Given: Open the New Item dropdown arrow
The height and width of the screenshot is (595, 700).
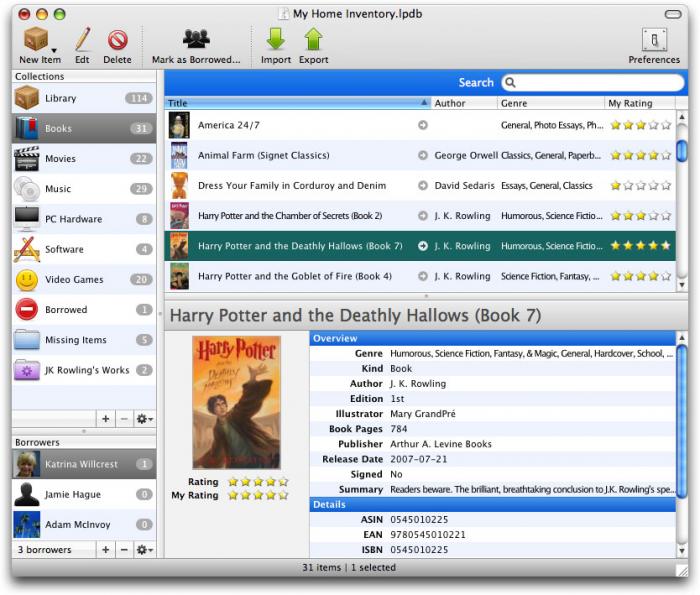Looking at the screenshot, I should pos(54,50).
